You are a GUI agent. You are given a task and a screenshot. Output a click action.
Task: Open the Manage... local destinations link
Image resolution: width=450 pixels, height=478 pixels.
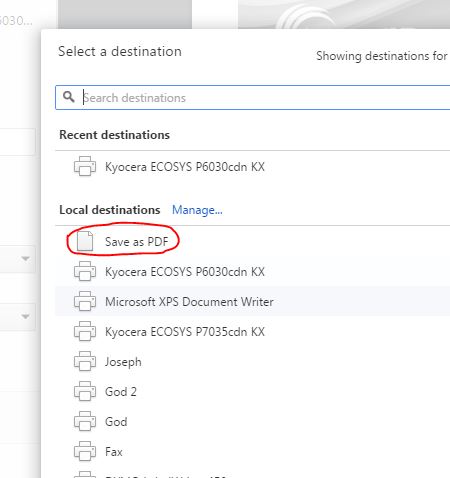[197, 210]
